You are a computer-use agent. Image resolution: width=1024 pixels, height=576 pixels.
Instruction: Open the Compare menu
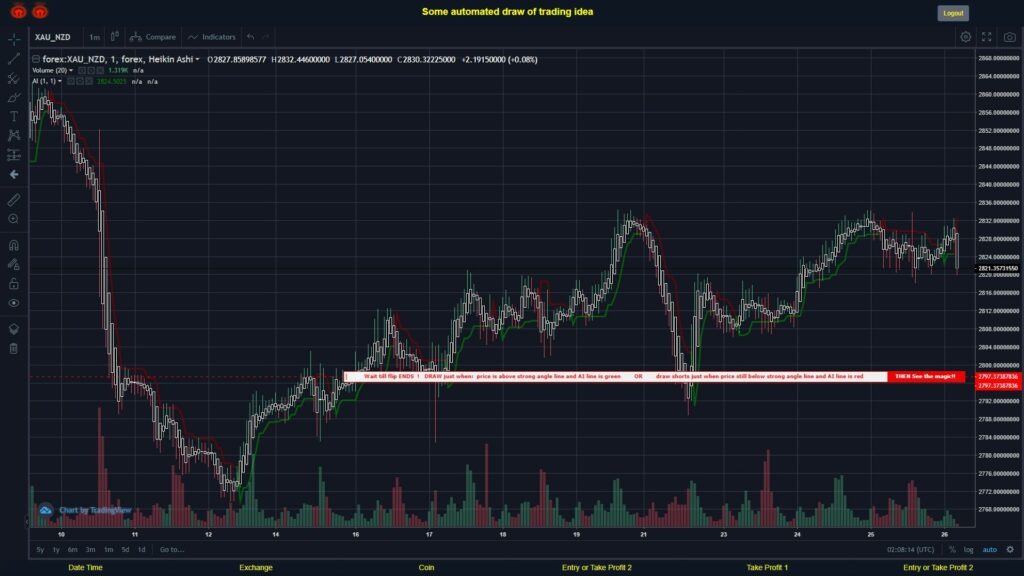[161, 36]
